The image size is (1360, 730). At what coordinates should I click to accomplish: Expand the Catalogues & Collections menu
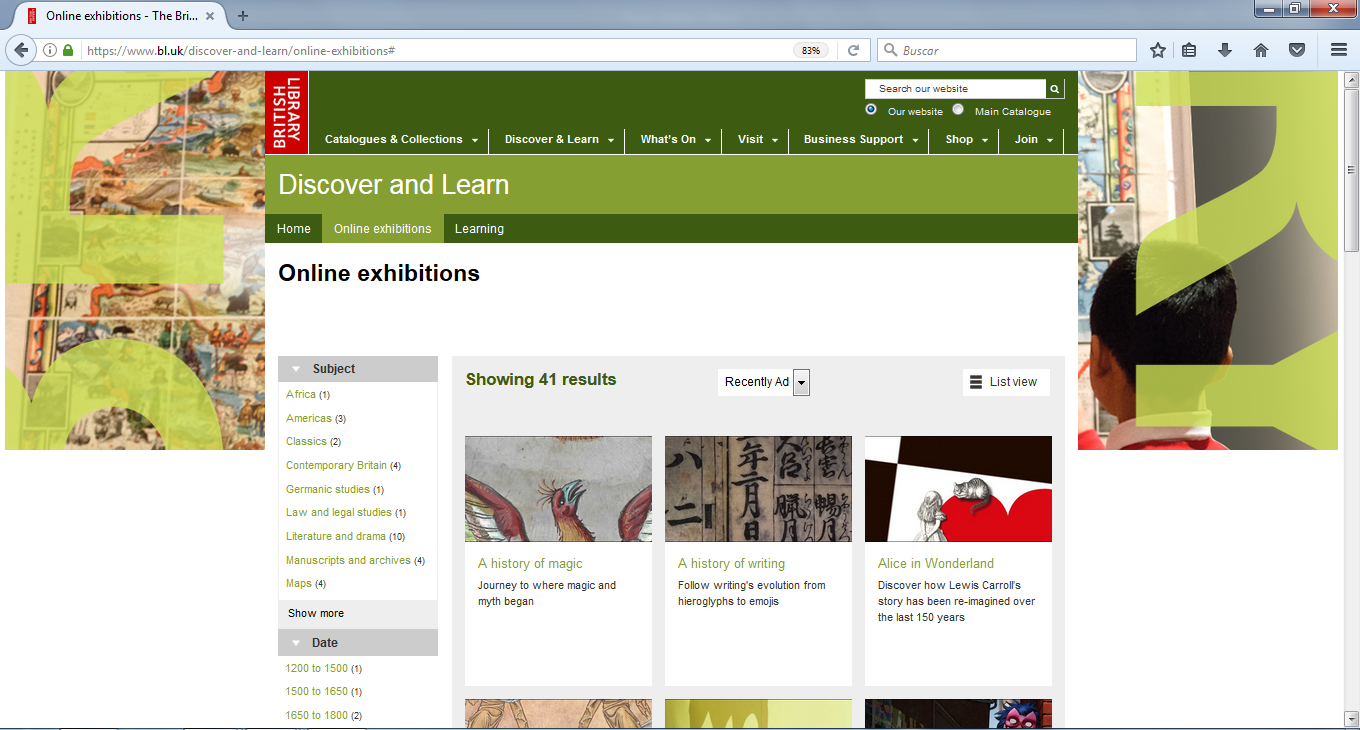(x=401, y=140)
